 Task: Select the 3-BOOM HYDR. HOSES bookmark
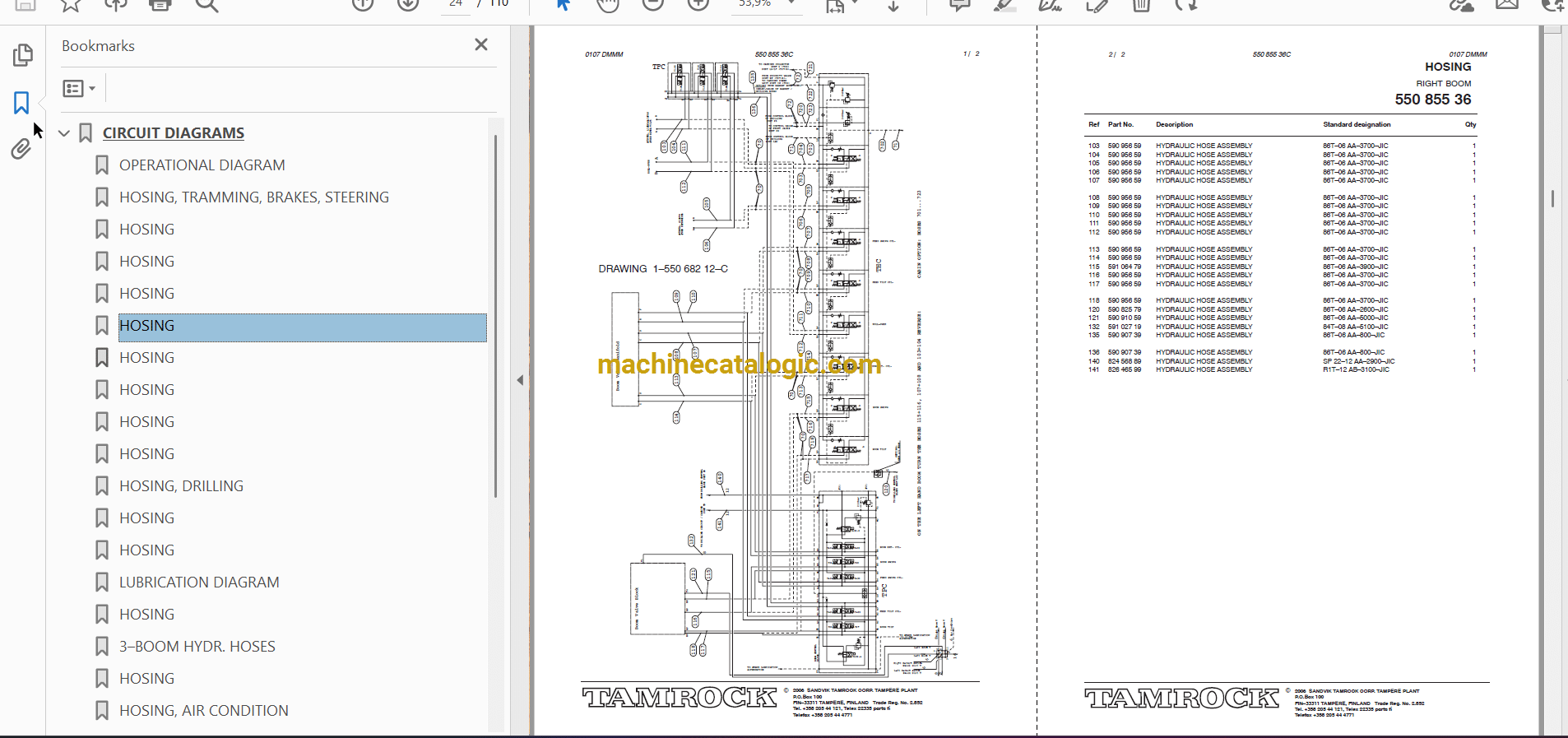(197, 647)
